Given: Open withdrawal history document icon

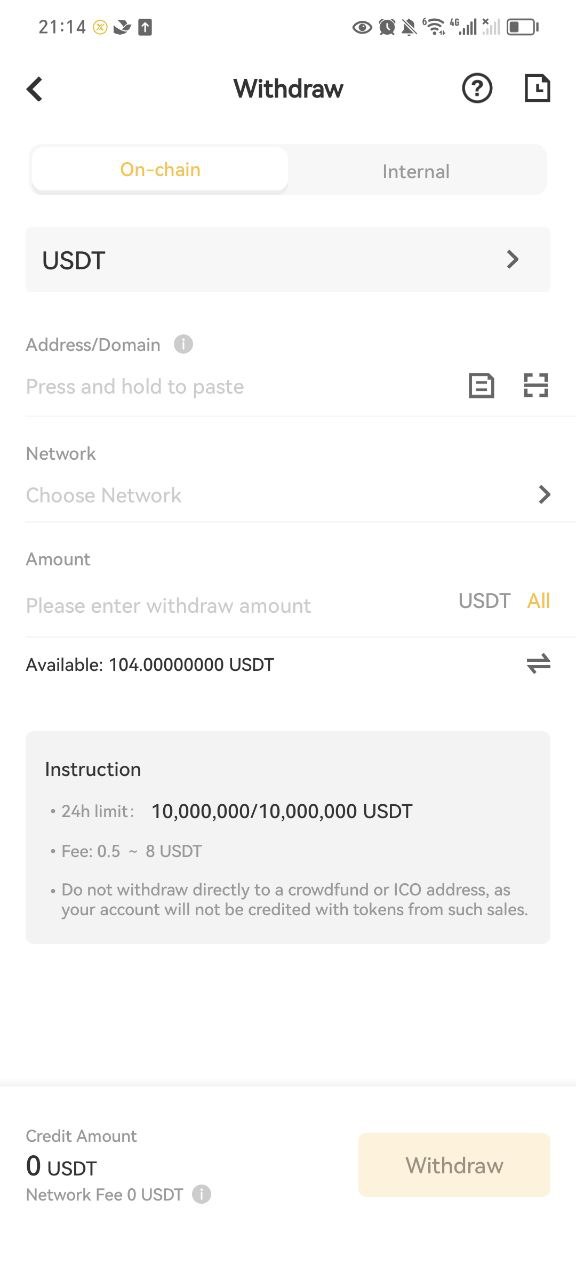Looking at the screenshot, I should [537, 89].
